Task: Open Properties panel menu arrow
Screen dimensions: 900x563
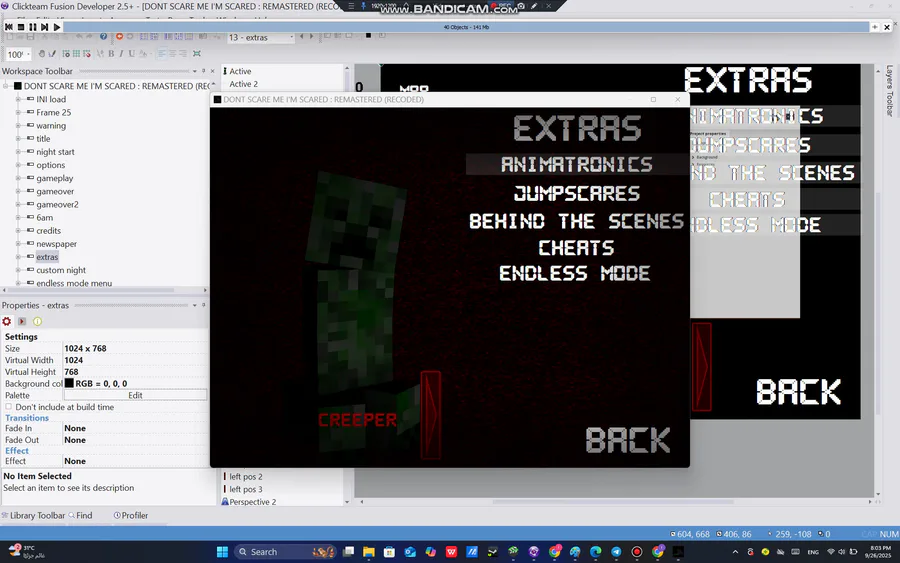Action: 195,305
